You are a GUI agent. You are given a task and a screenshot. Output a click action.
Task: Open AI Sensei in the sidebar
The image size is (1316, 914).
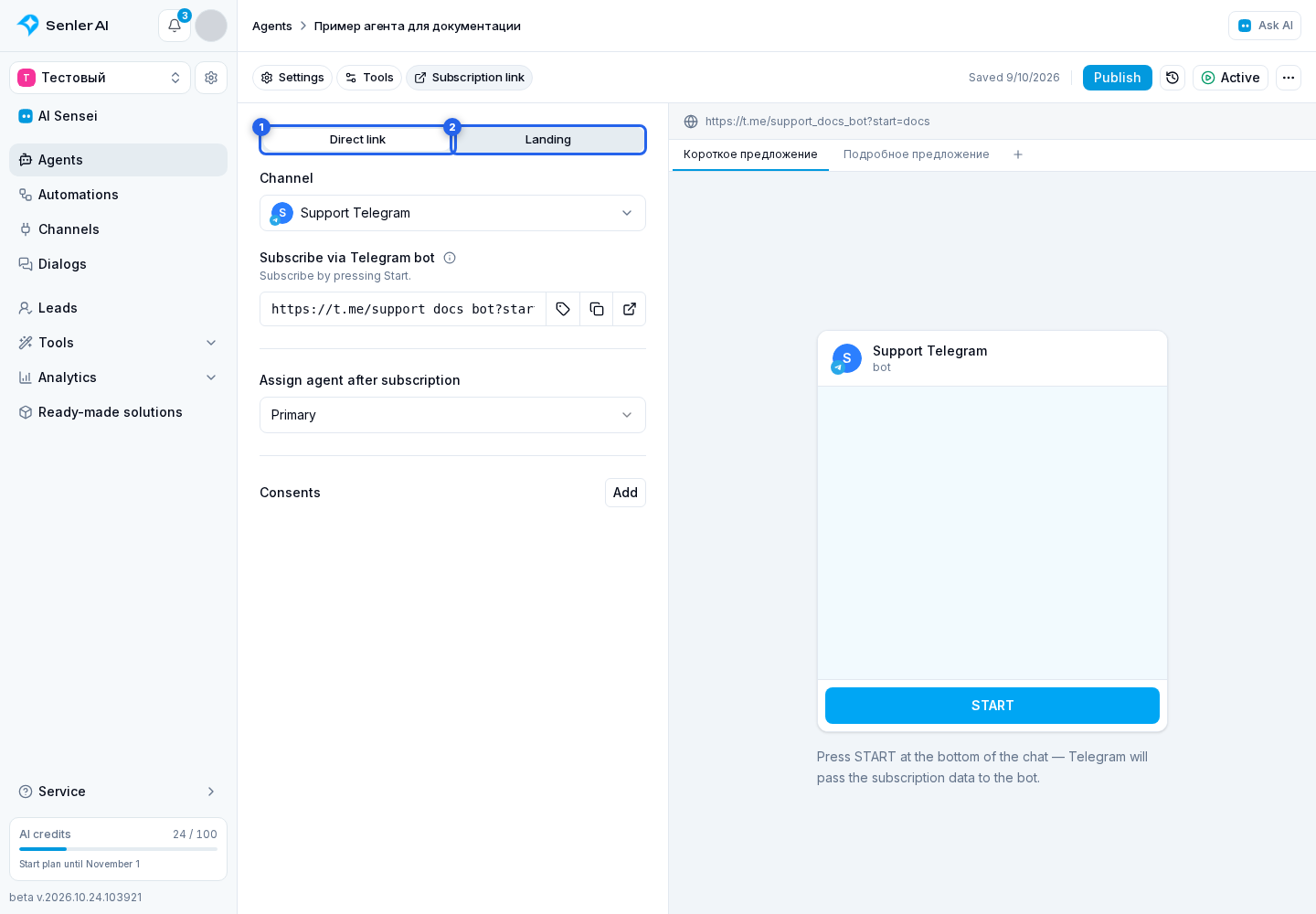118,116
